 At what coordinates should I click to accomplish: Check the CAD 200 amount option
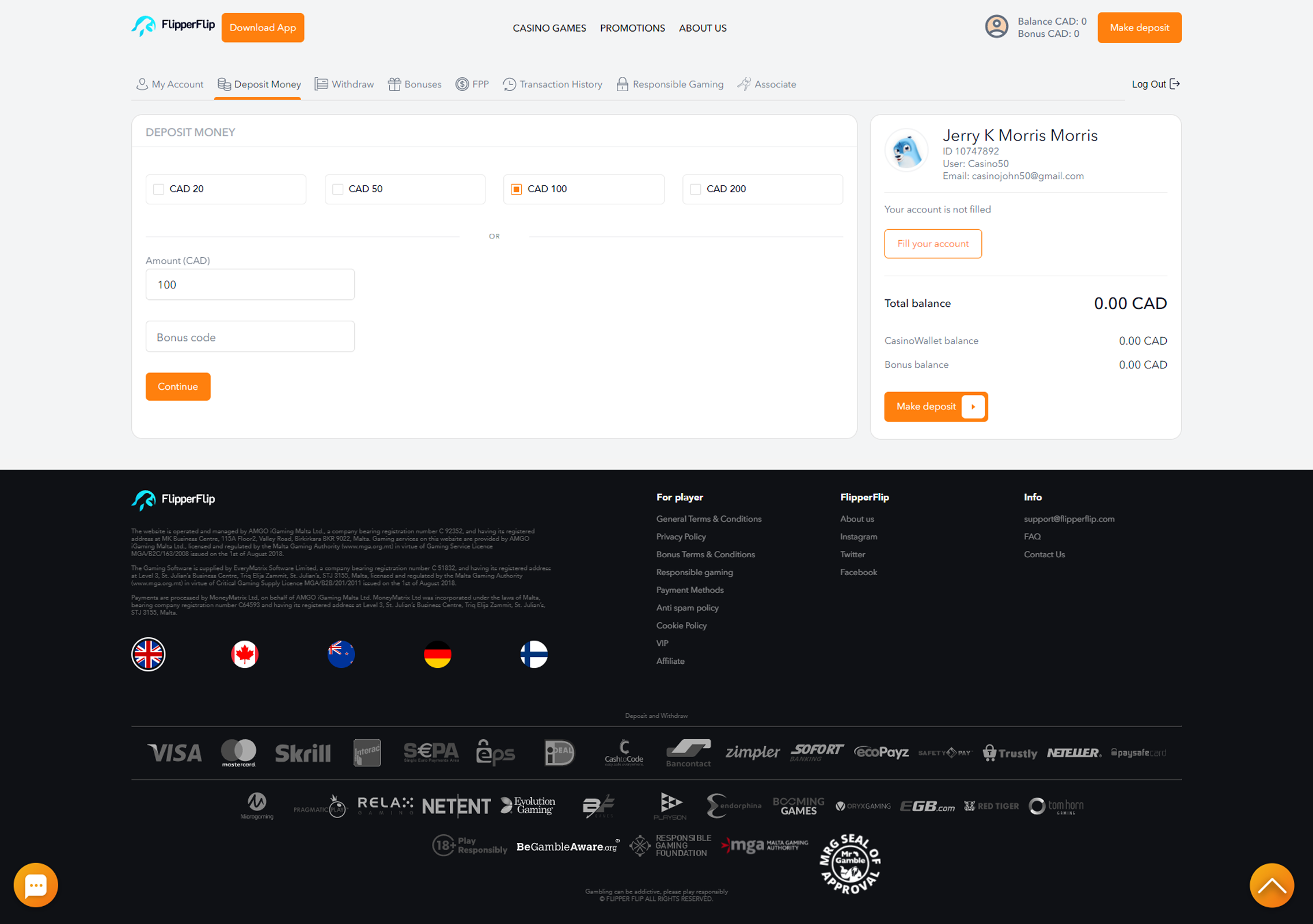click(x=696, y=189)
